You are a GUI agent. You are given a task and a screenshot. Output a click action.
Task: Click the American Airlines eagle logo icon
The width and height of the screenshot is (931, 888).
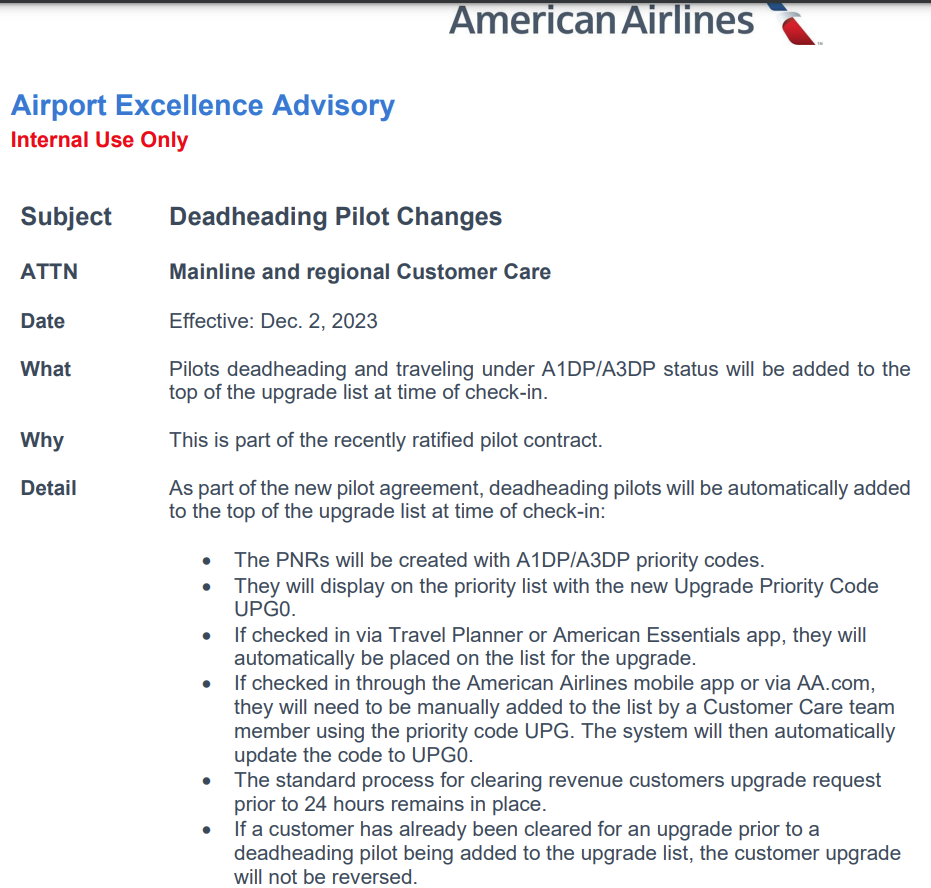[x=794, y=24]
